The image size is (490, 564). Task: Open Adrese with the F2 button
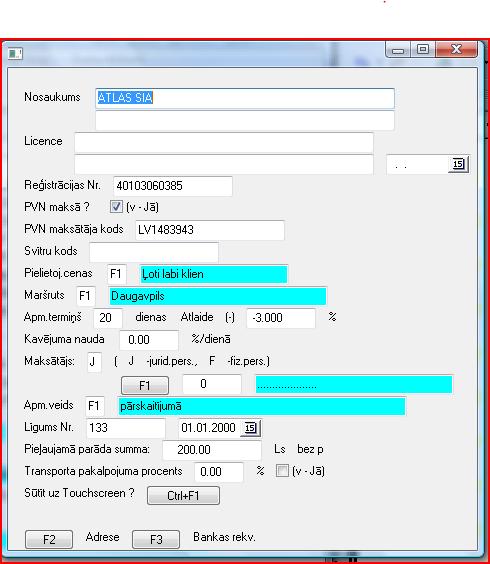pyautogui.click(x=49, y=539)
